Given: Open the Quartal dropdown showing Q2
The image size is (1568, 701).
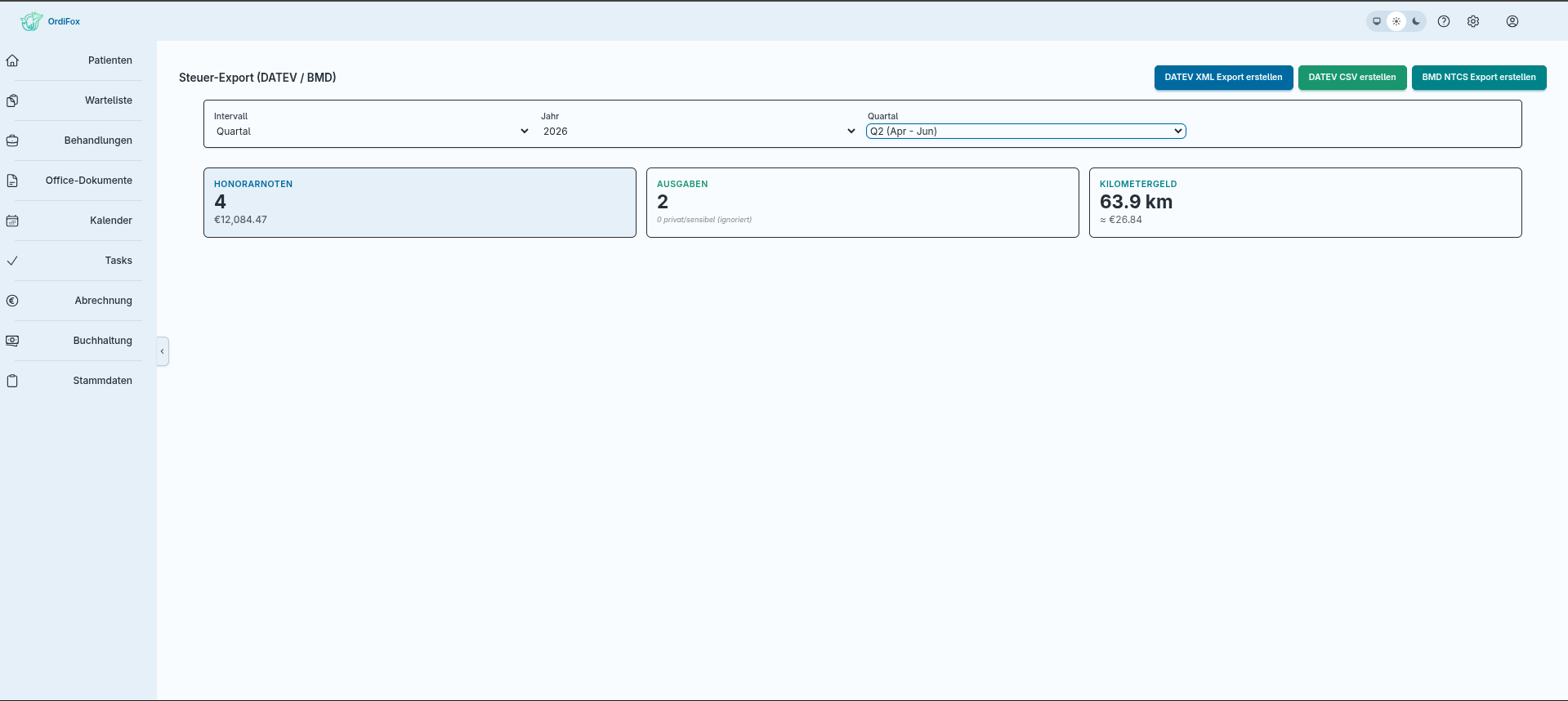Looking at the screenshot, I should coord(1025,131).
